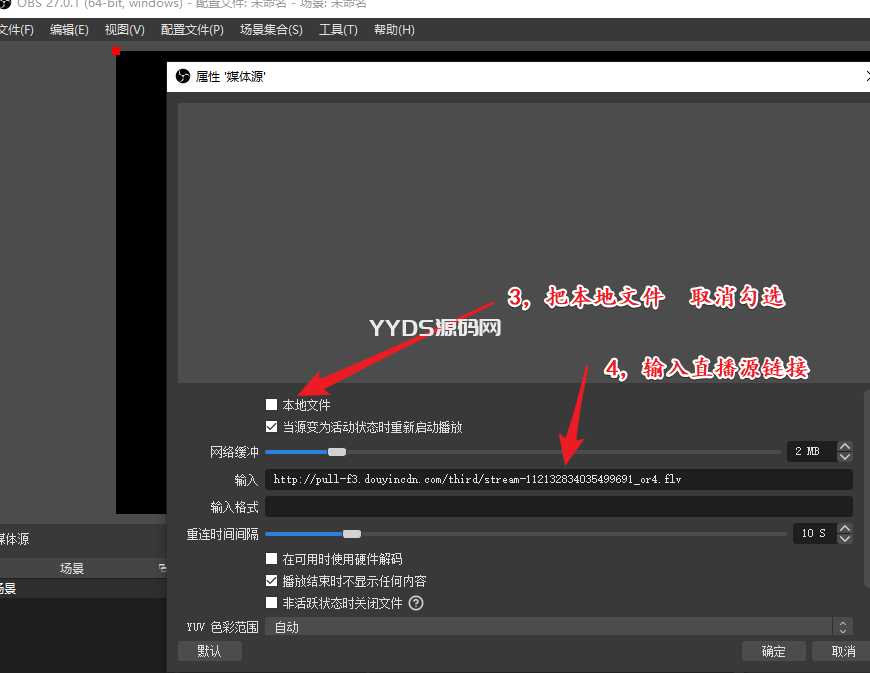
Task: Open the 配置文件(P) menu
Action: pyautogui.click(x=192, y=30)
